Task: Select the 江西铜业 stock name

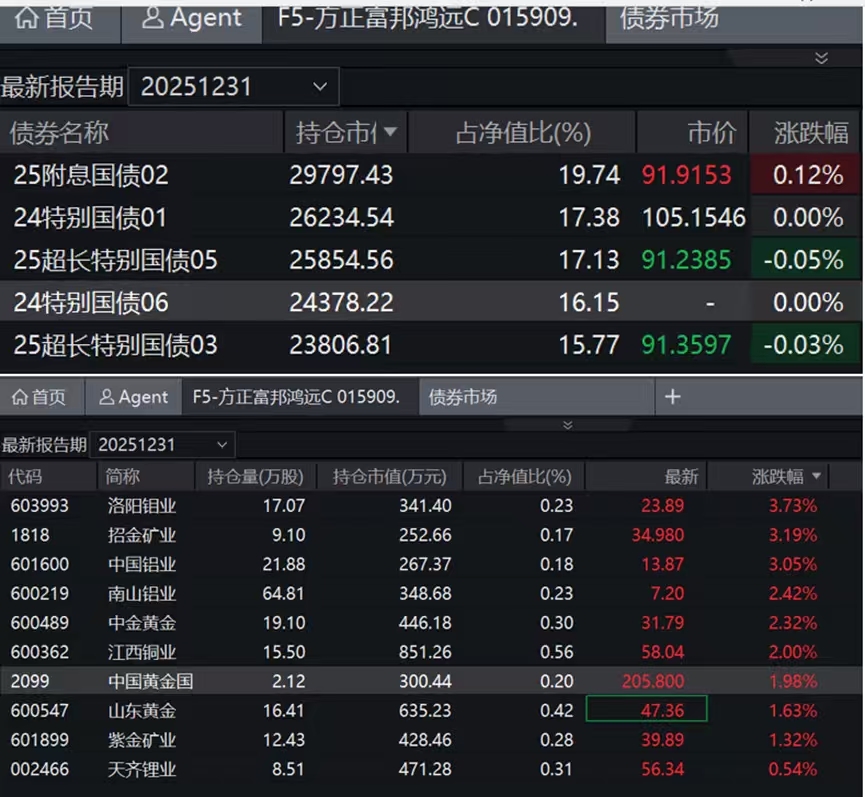Action: (x=142, y=651)
